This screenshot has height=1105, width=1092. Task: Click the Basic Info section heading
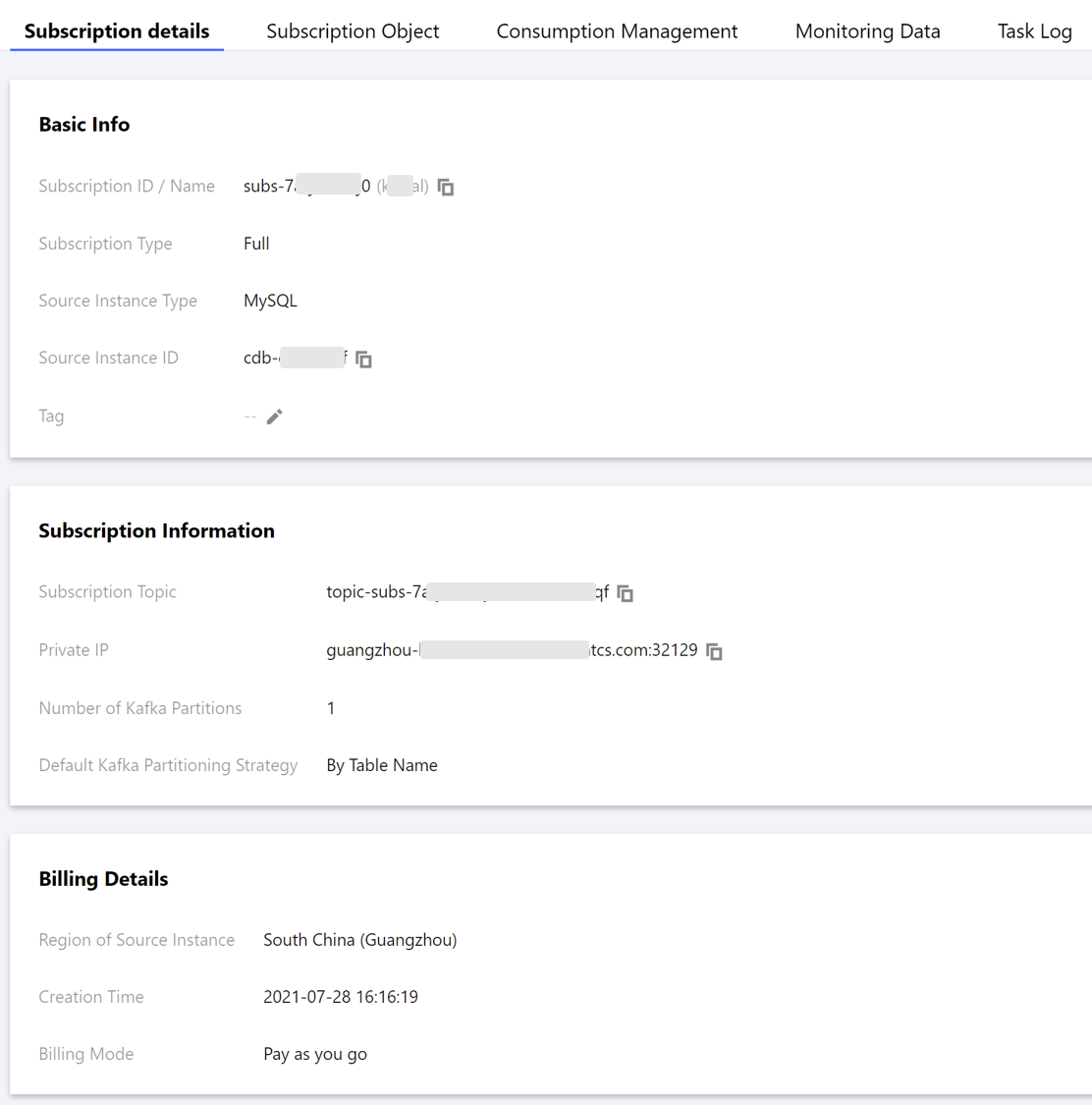click(x=84, y=125)
